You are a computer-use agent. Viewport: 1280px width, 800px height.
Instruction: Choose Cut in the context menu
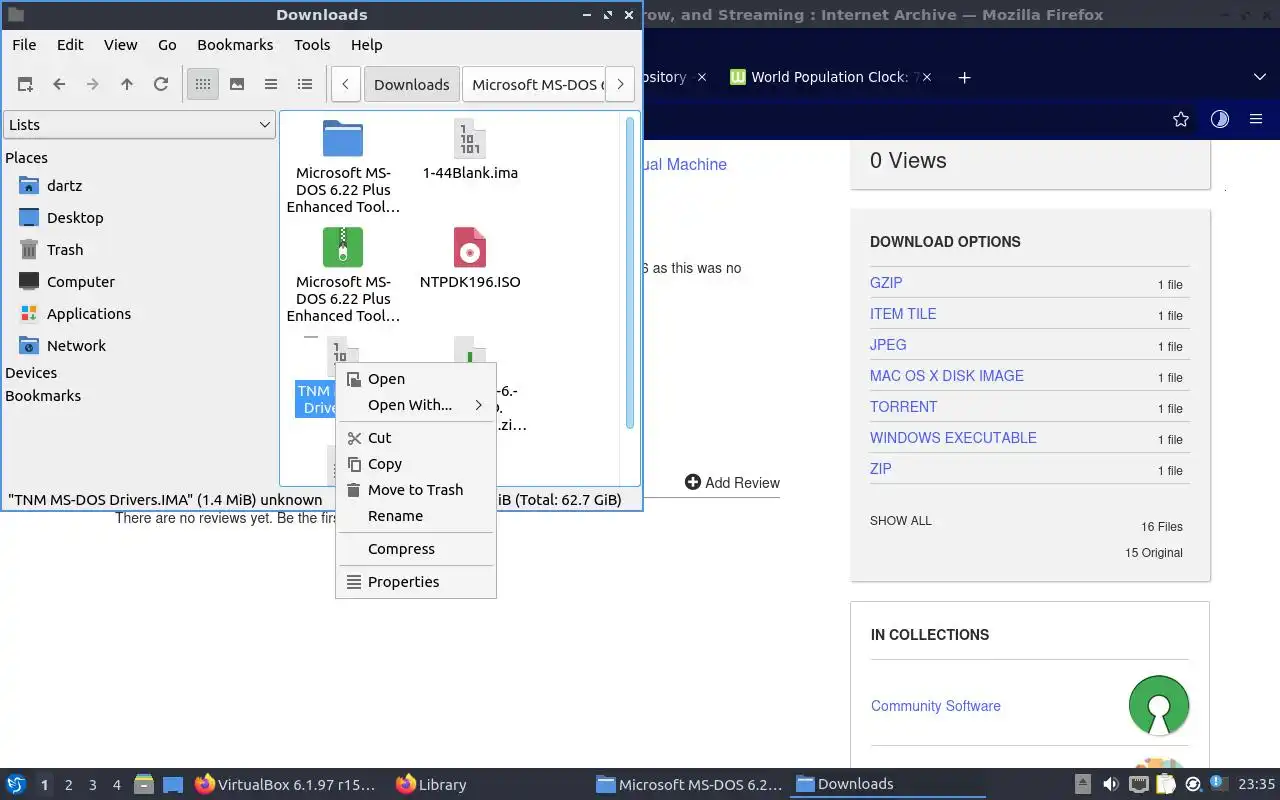click(x=416, y=438)
